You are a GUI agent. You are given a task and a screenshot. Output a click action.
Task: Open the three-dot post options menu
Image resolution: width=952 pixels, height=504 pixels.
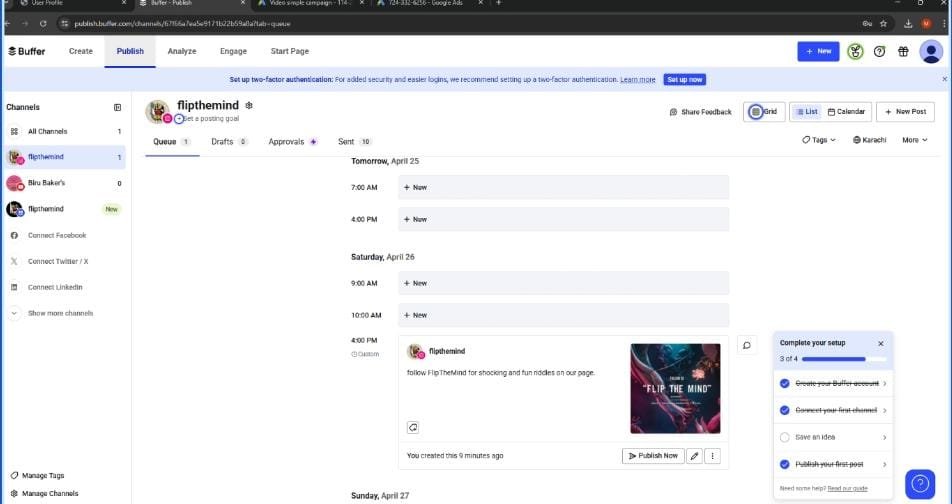point(713,456)
